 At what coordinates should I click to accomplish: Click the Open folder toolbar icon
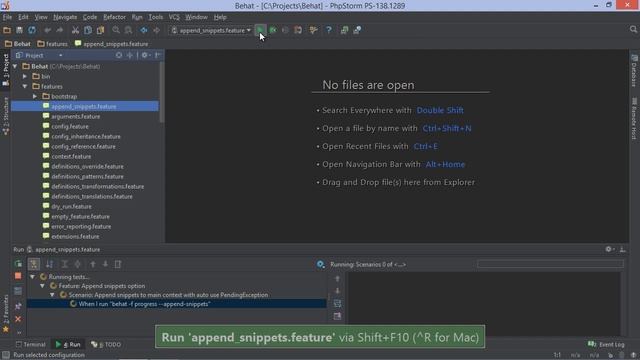(7, 30)
